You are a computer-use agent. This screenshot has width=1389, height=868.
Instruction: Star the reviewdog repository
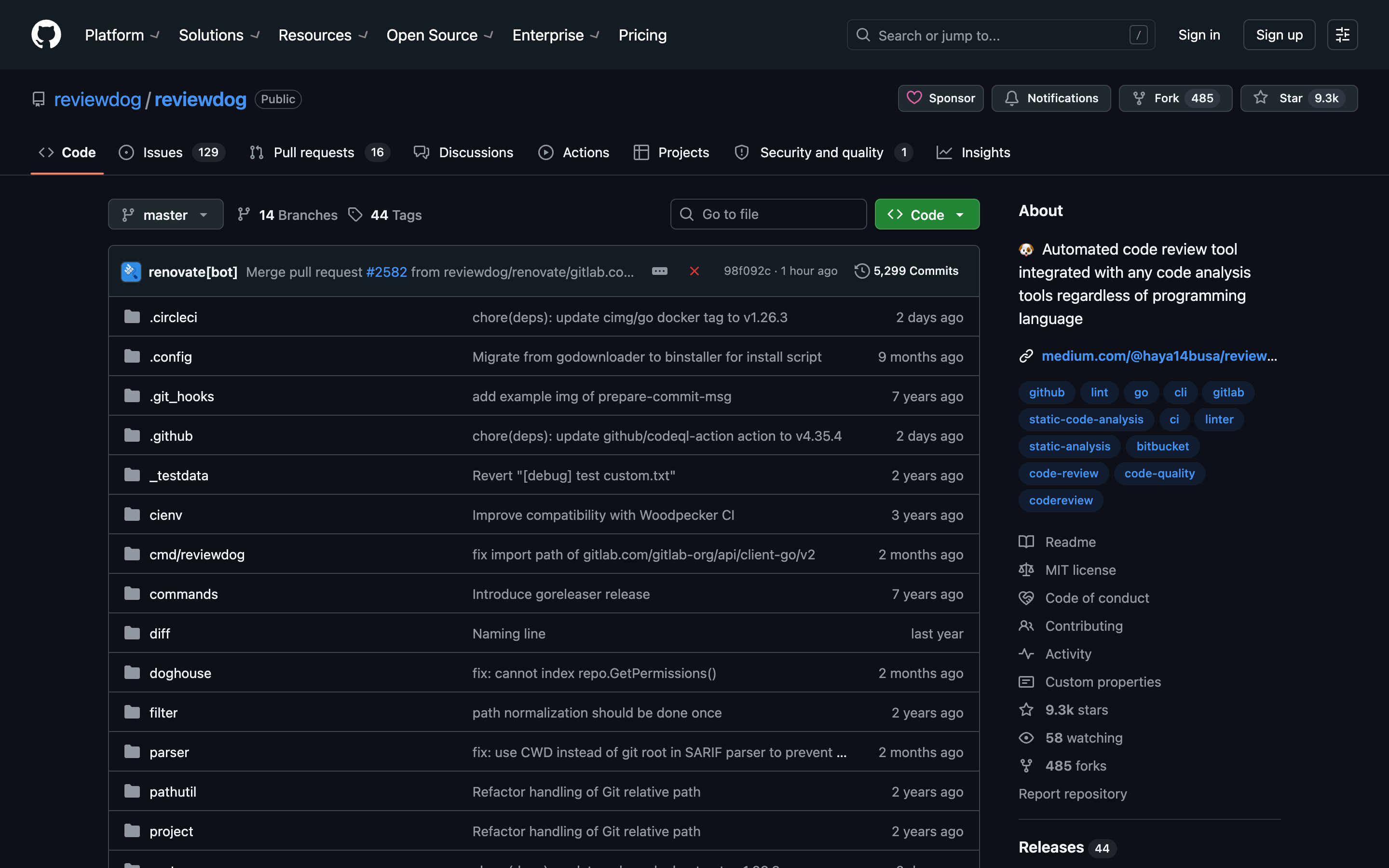(x=1298, y=98)
